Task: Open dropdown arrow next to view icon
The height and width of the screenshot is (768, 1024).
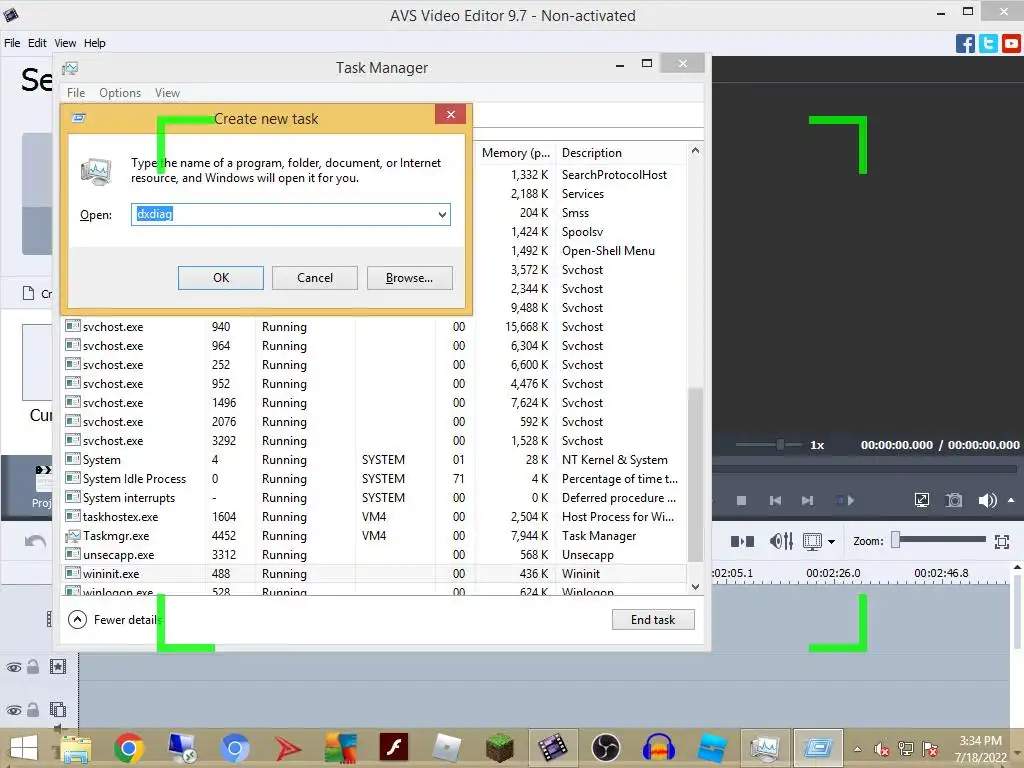Action: (831, 541)
